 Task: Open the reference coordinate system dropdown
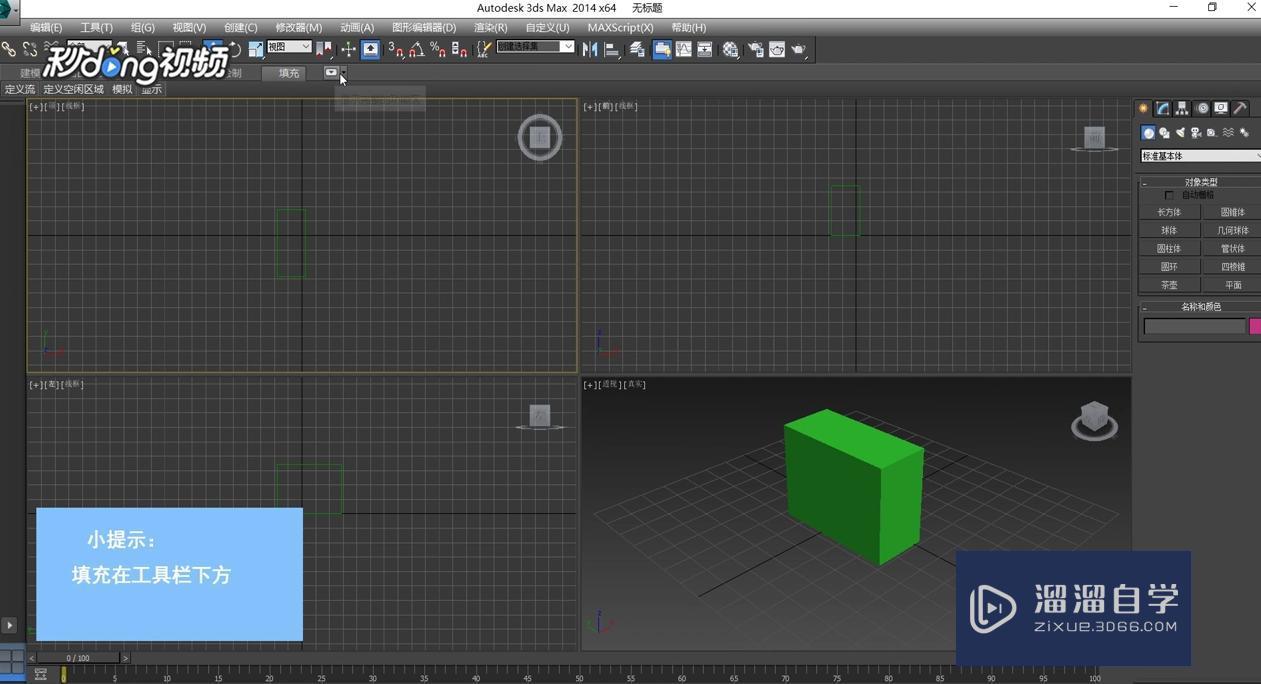click(x=287, y=46)
